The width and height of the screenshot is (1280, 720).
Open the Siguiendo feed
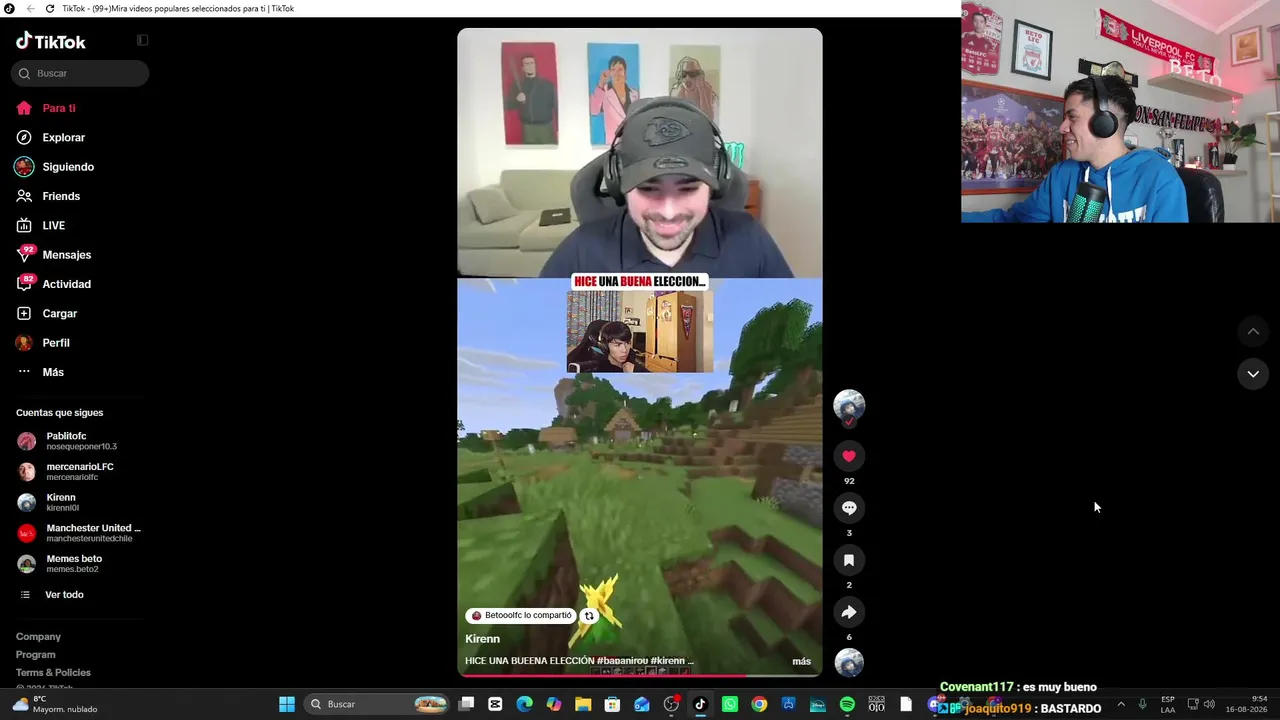click(68, 167)
